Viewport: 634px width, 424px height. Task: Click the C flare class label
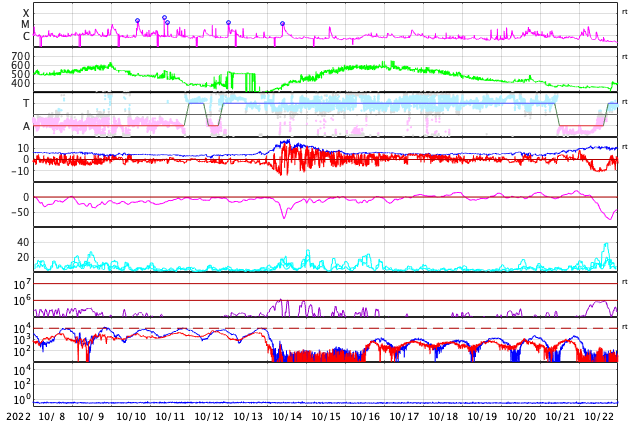26,36
